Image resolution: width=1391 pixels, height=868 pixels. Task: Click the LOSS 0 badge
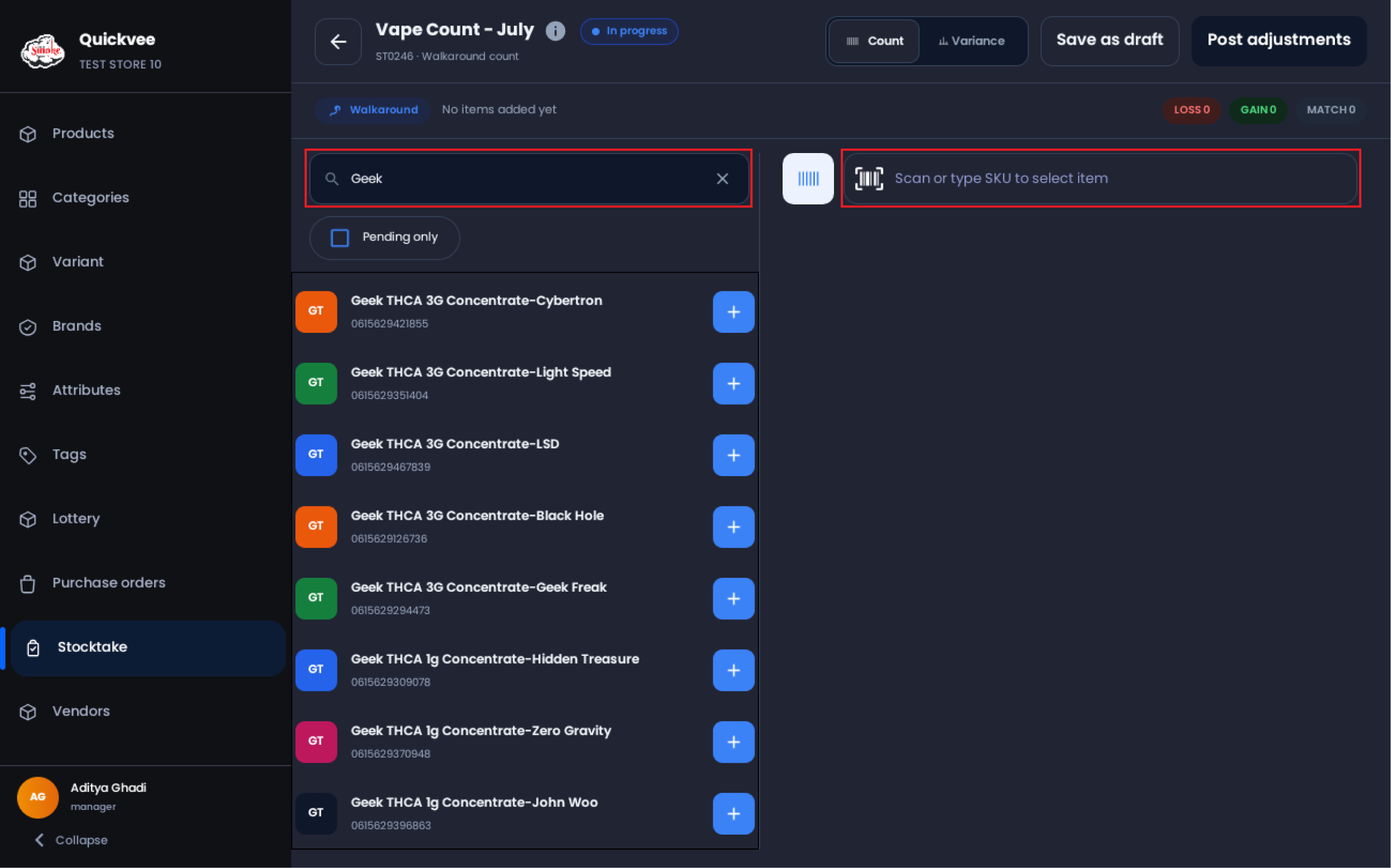point(1192,110)
